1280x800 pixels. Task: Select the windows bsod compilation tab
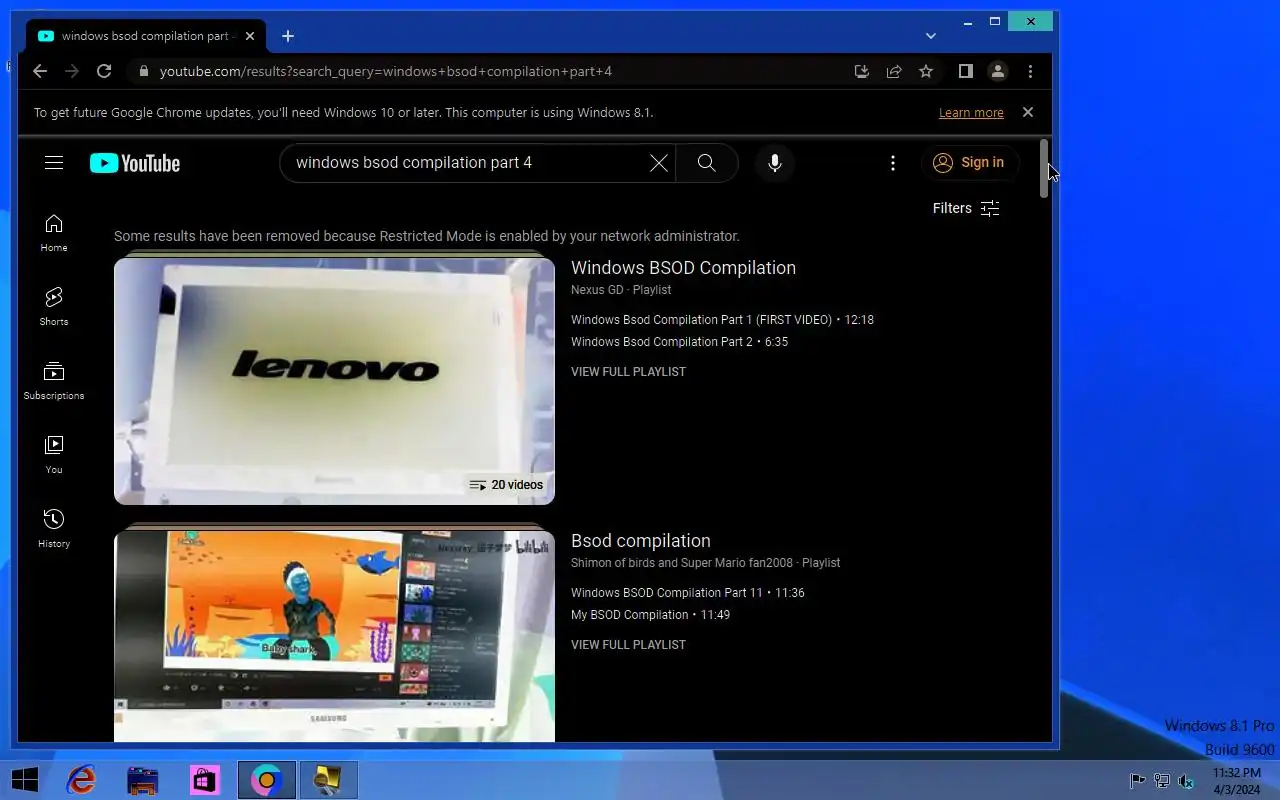click(147, 36)
